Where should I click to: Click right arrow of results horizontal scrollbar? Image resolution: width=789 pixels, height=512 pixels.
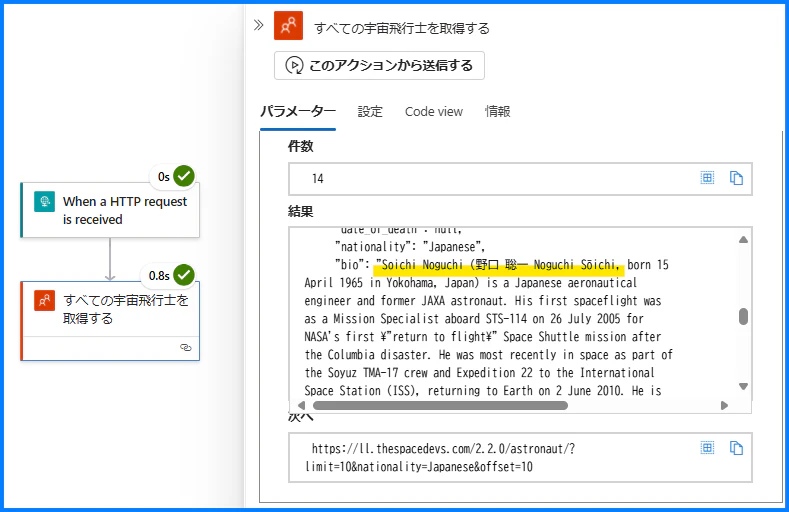pyautogui.click(x=724, y=405)
